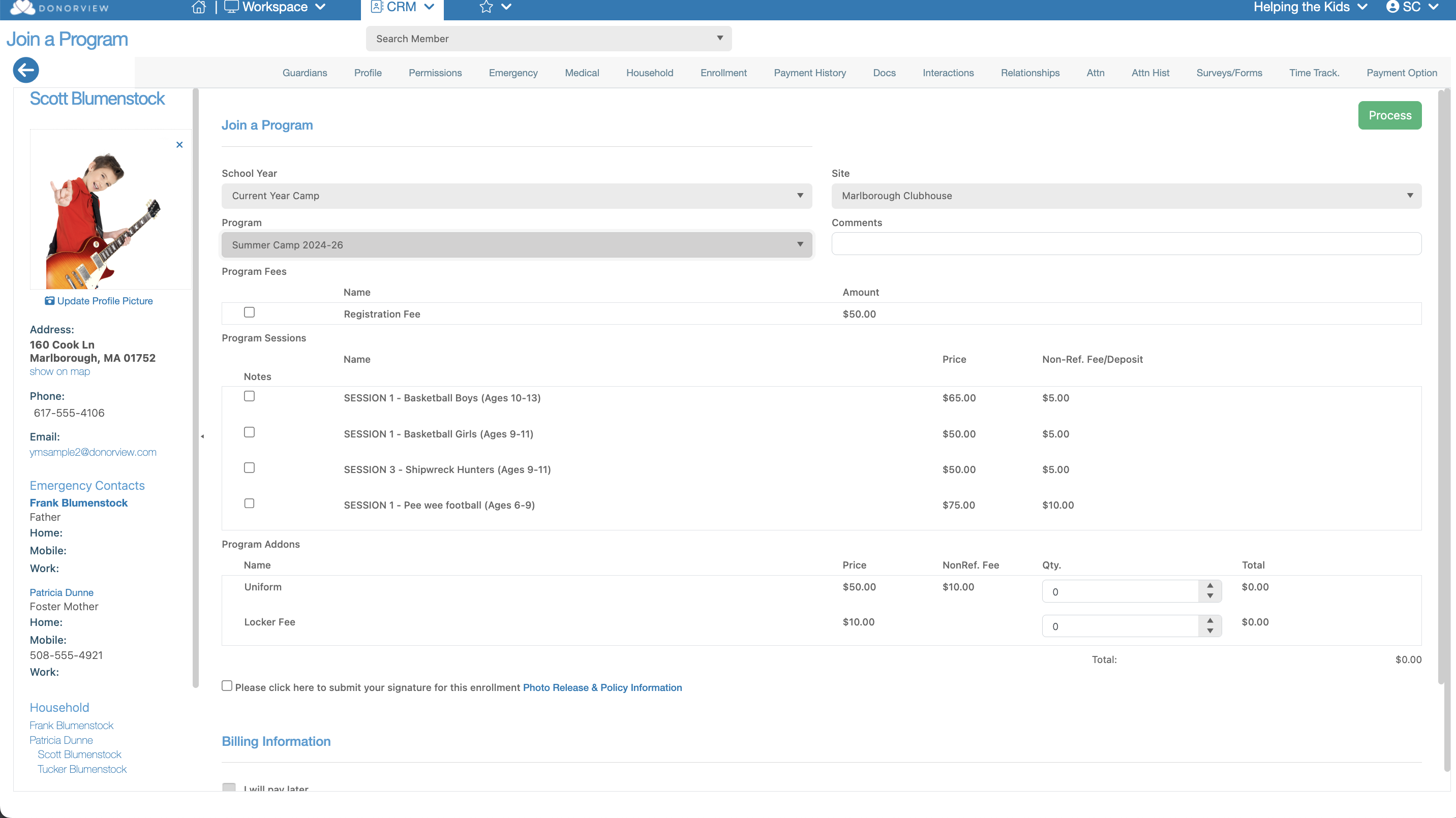1456x818 pixels.
Task: Click into the Comments text field
Action: pos(1126,244)
